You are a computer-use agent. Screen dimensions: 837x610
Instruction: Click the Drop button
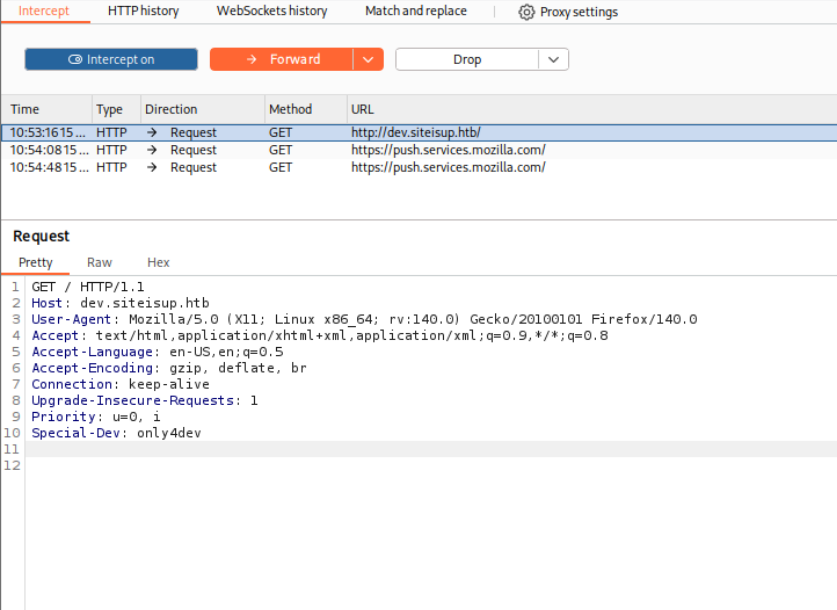coord(467,60)
